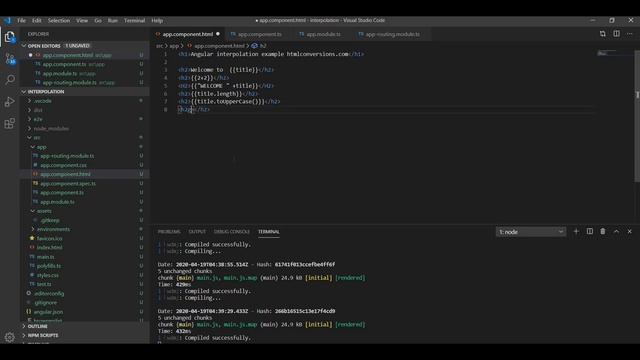Switch to the PROBLEMS panel tab

click(x=169, y=231)
